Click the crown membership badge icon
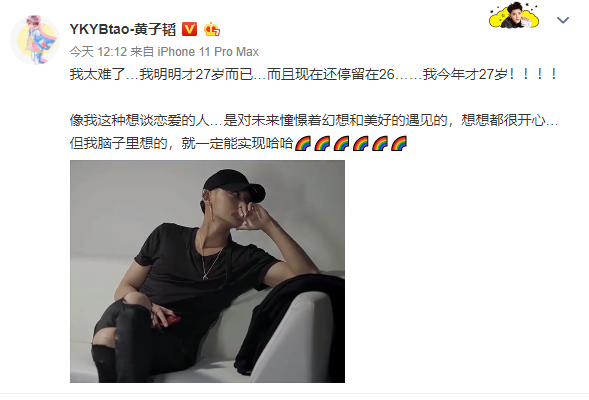Viewport: 589px width, 400px height. click(x=212, y=29)
